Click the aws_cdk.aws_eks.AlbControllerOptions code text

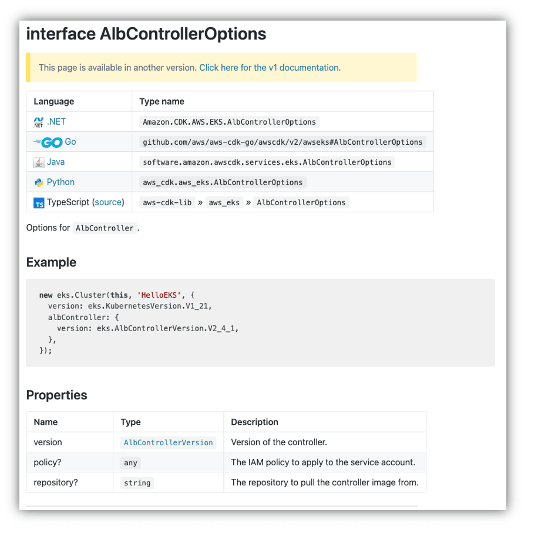pyautogui.click(x=223, y=183)
